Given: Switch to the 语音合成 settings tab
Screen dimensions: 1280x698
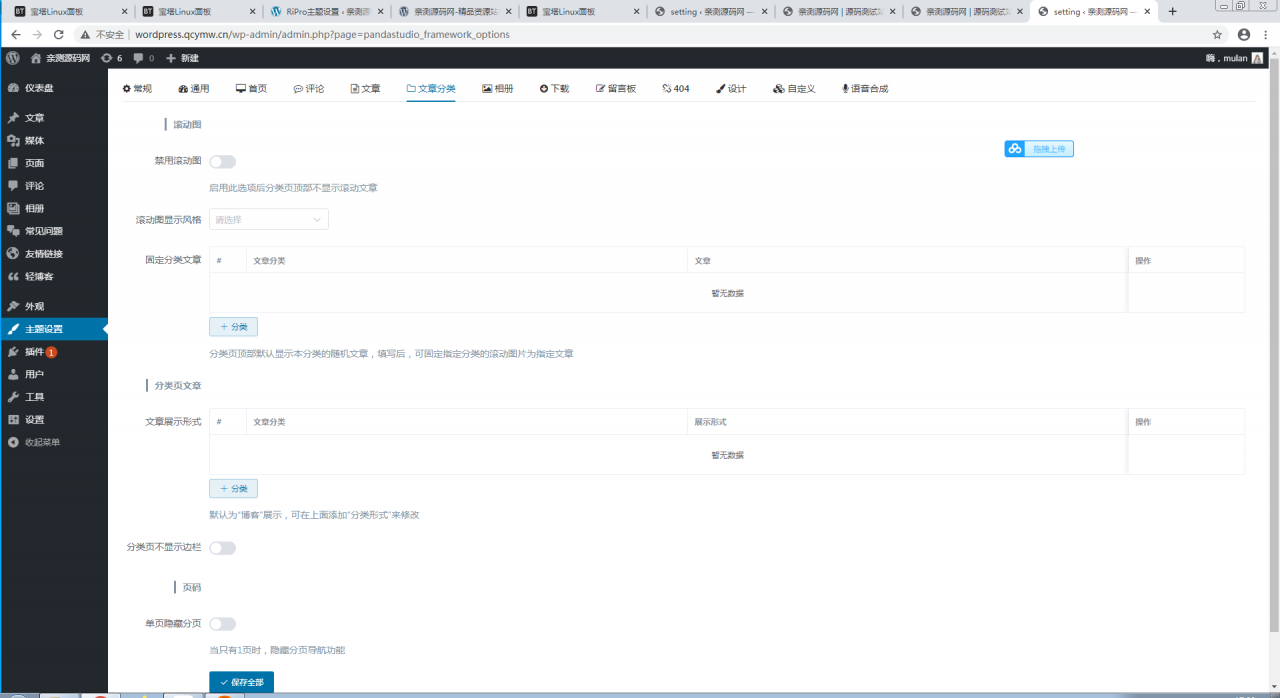Looking at the screenshot, I should [865, 89].
